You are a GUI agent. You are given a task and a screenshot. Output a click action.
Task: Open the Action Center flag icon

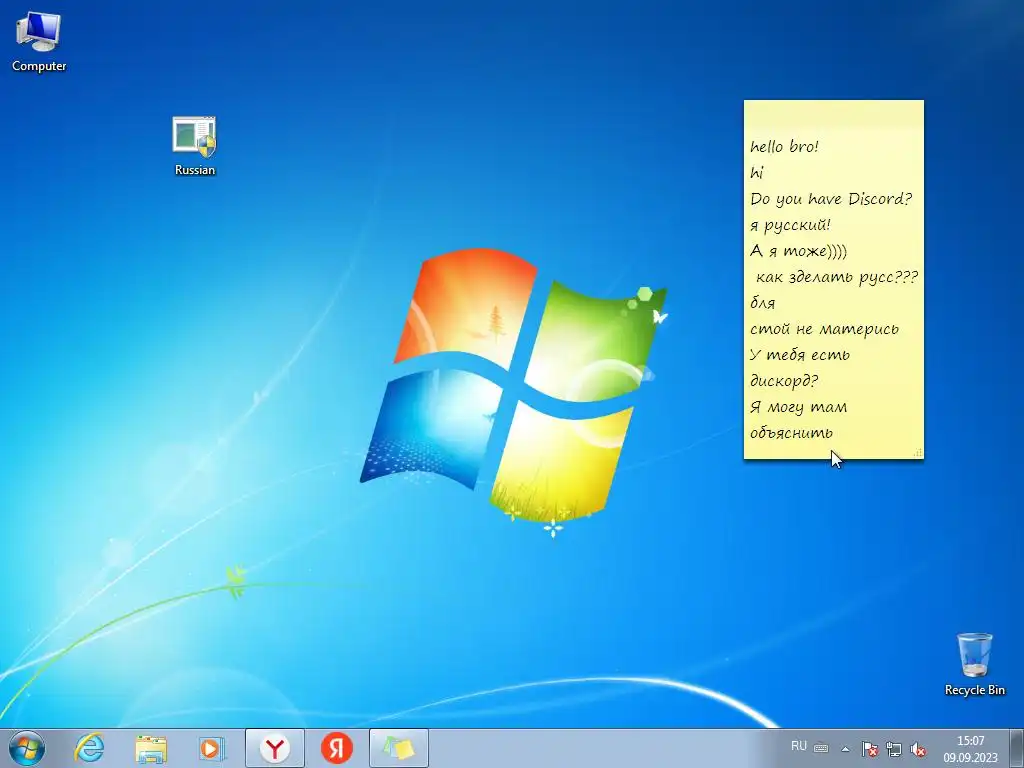pyautogui.click(x=869, y=749)
